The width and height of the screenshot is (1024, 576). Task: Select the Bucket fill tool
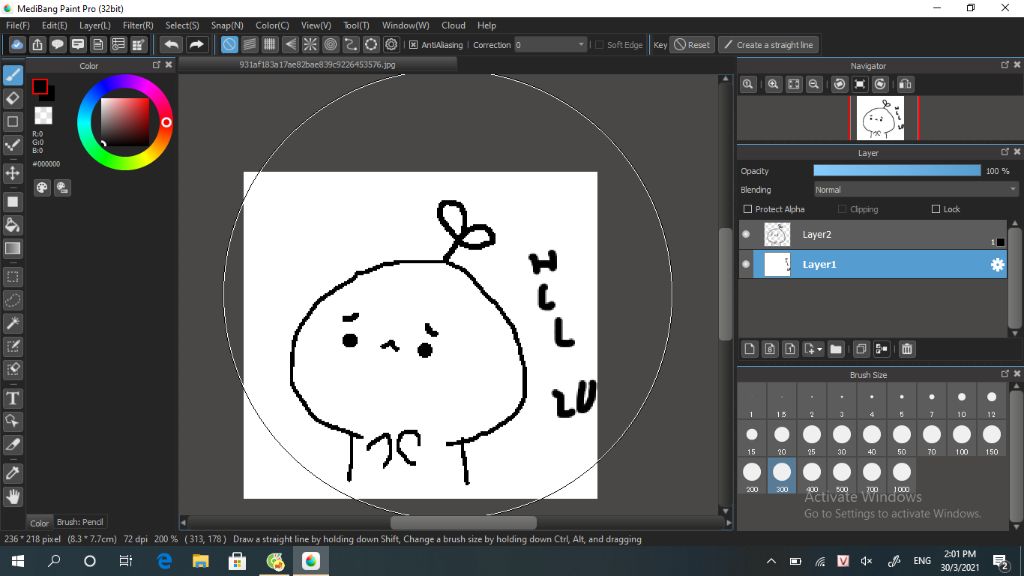[12, 225]
